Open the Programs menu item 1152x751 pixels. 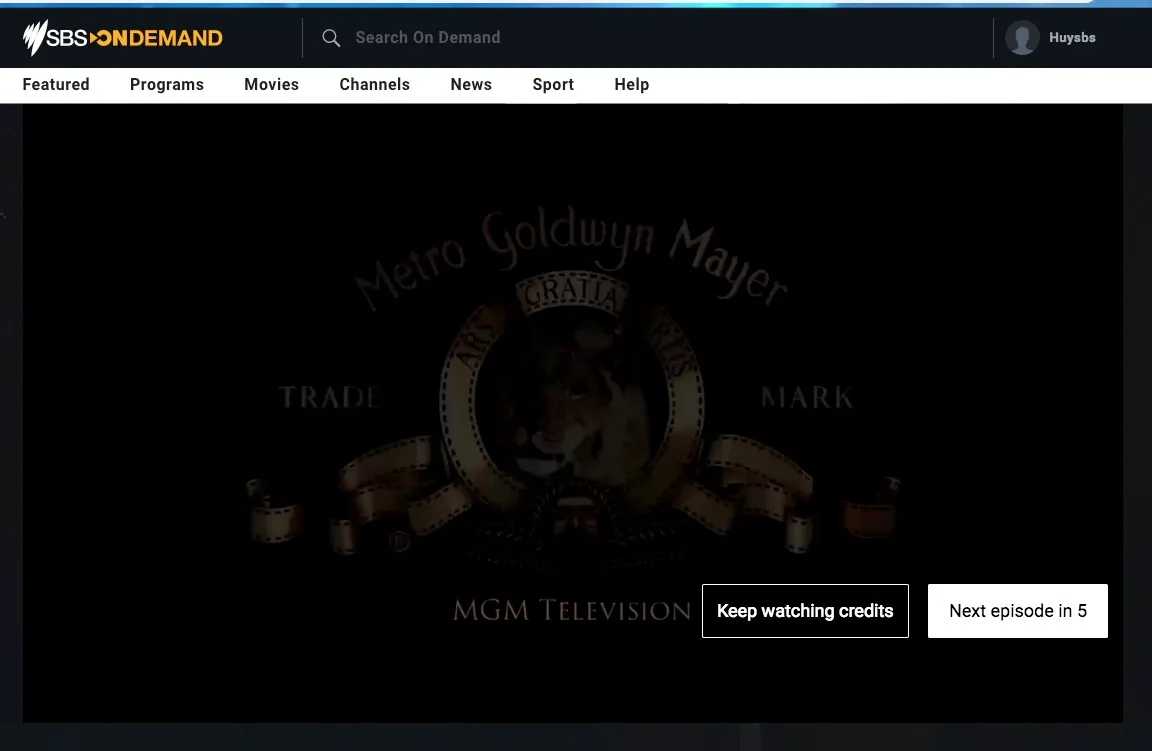167,85
